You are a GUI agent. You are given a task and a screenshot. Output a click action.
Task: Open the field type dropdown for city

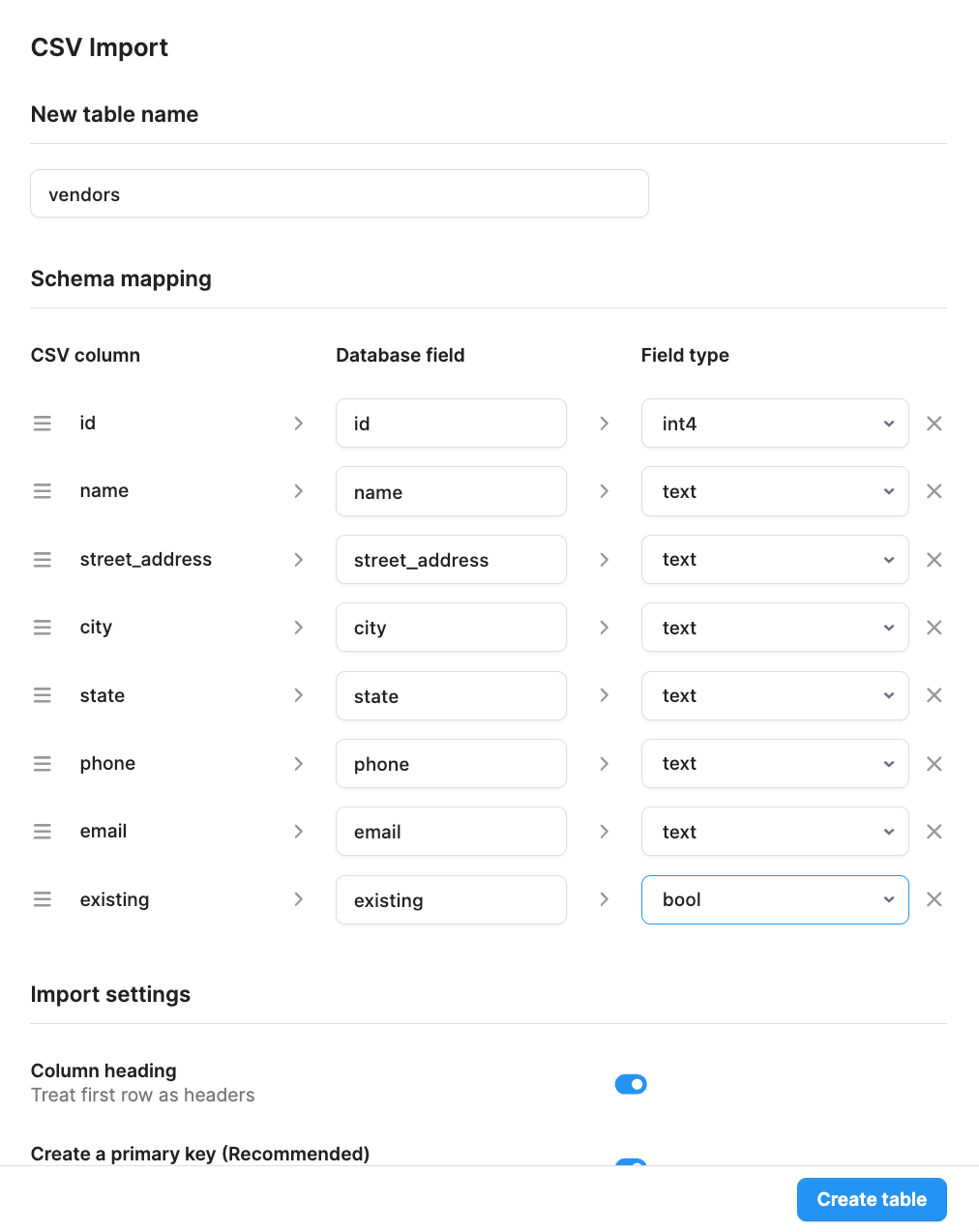[775, 628]
